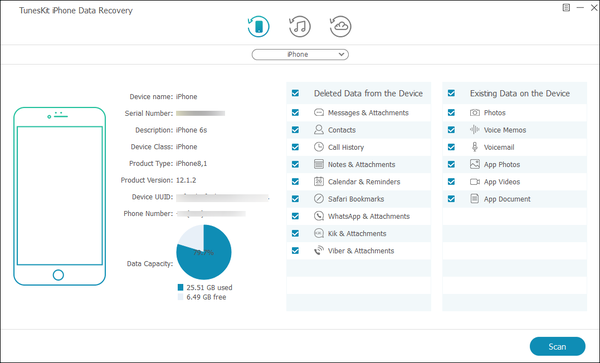The height and width of the screenshot is (363, 600).
Task: Start scanning with the Scan button
Action: [558, 347]
